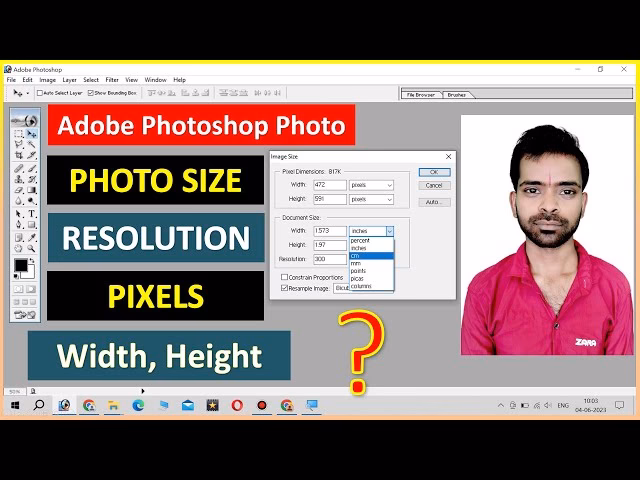Screen dimensions: 640x480
Task: Select the Clone Stamp tool
Action: [x=19, y=179]
